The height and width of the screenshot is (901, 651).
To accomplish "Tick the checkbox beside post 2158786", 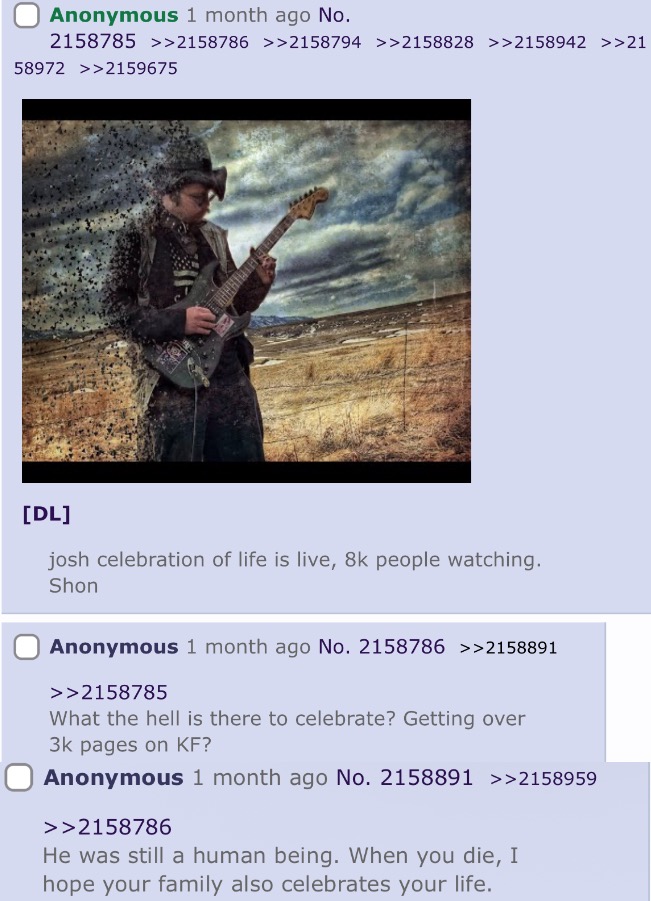I will [26, 647].
